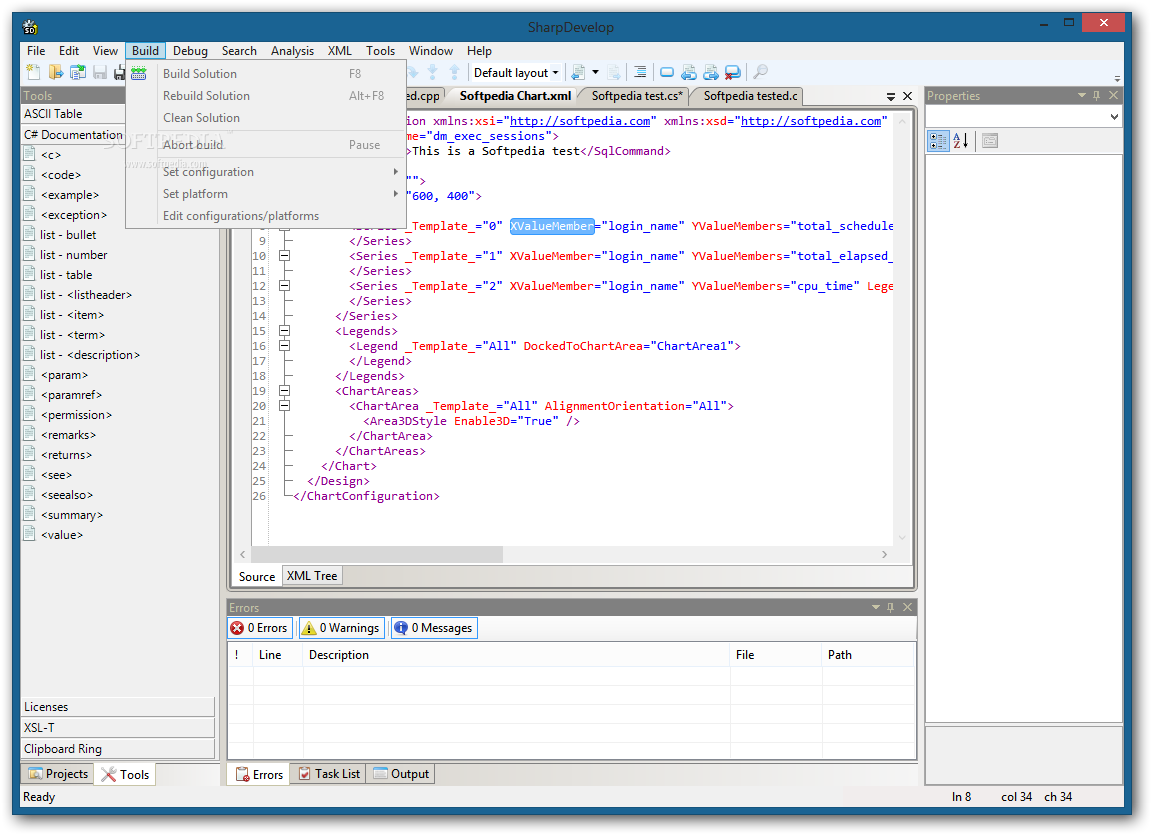
Task: Click the Open File folder icon
Action: point(56,72)
